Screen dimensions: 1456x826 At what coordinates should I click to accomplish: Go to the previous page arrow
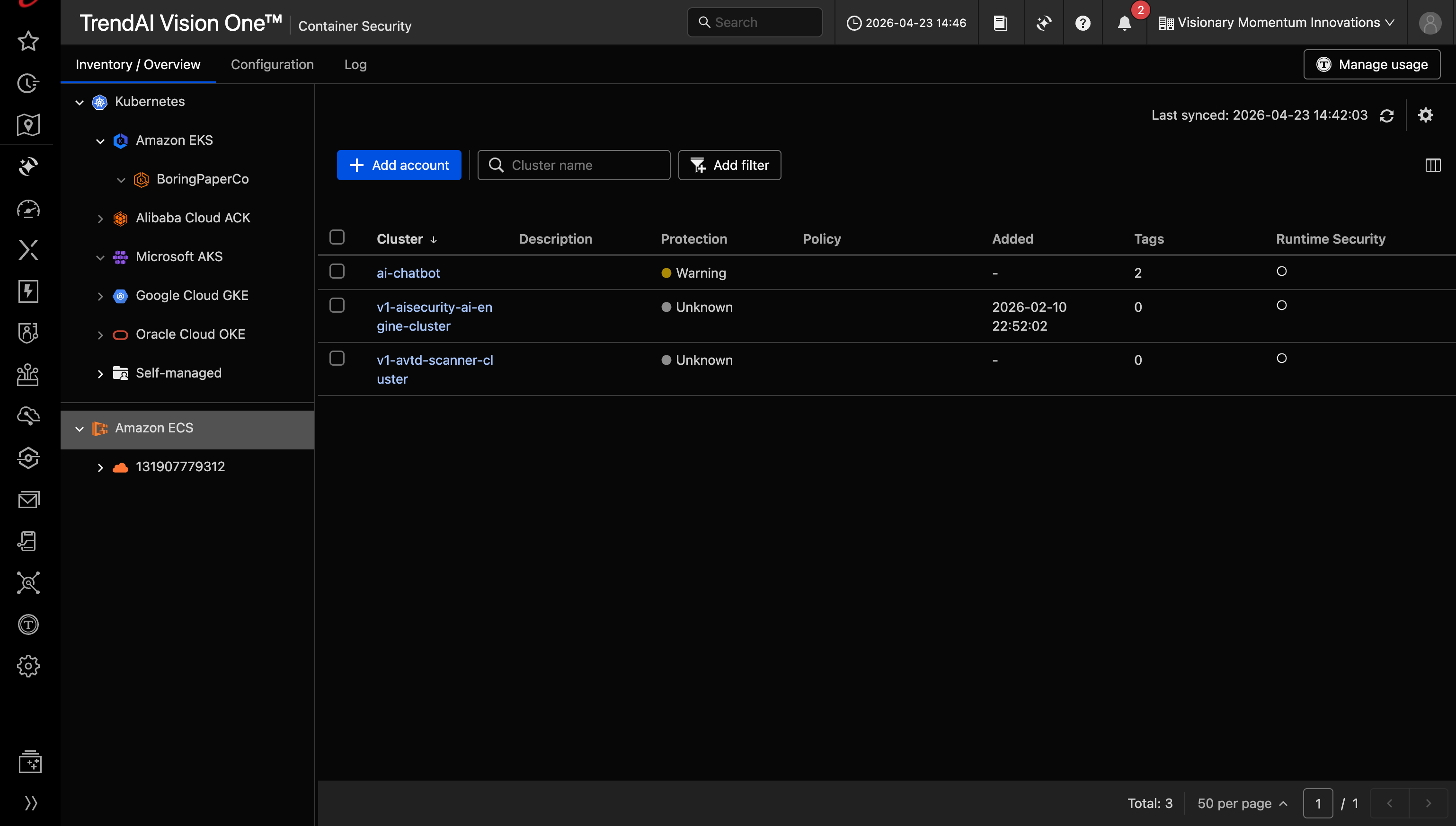pyautogui.click(x=1390, y=803)
